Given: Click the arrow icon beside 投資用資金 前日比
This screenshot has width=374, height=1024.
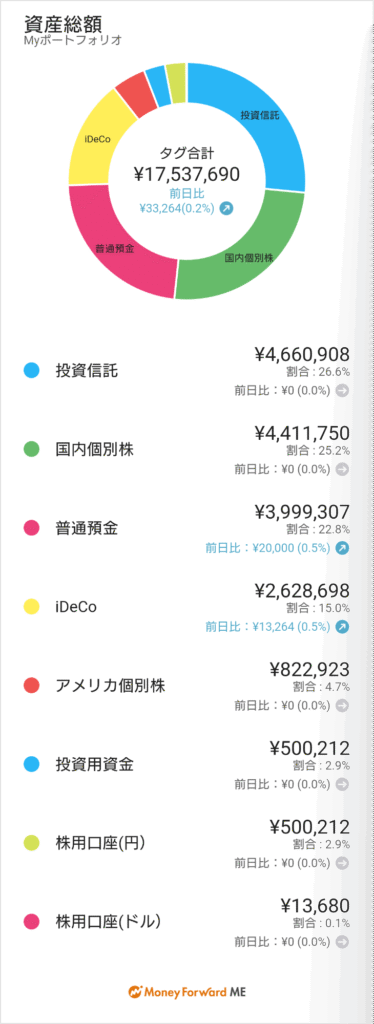Looking at the screenshot, I should click(x=342, y=784).
